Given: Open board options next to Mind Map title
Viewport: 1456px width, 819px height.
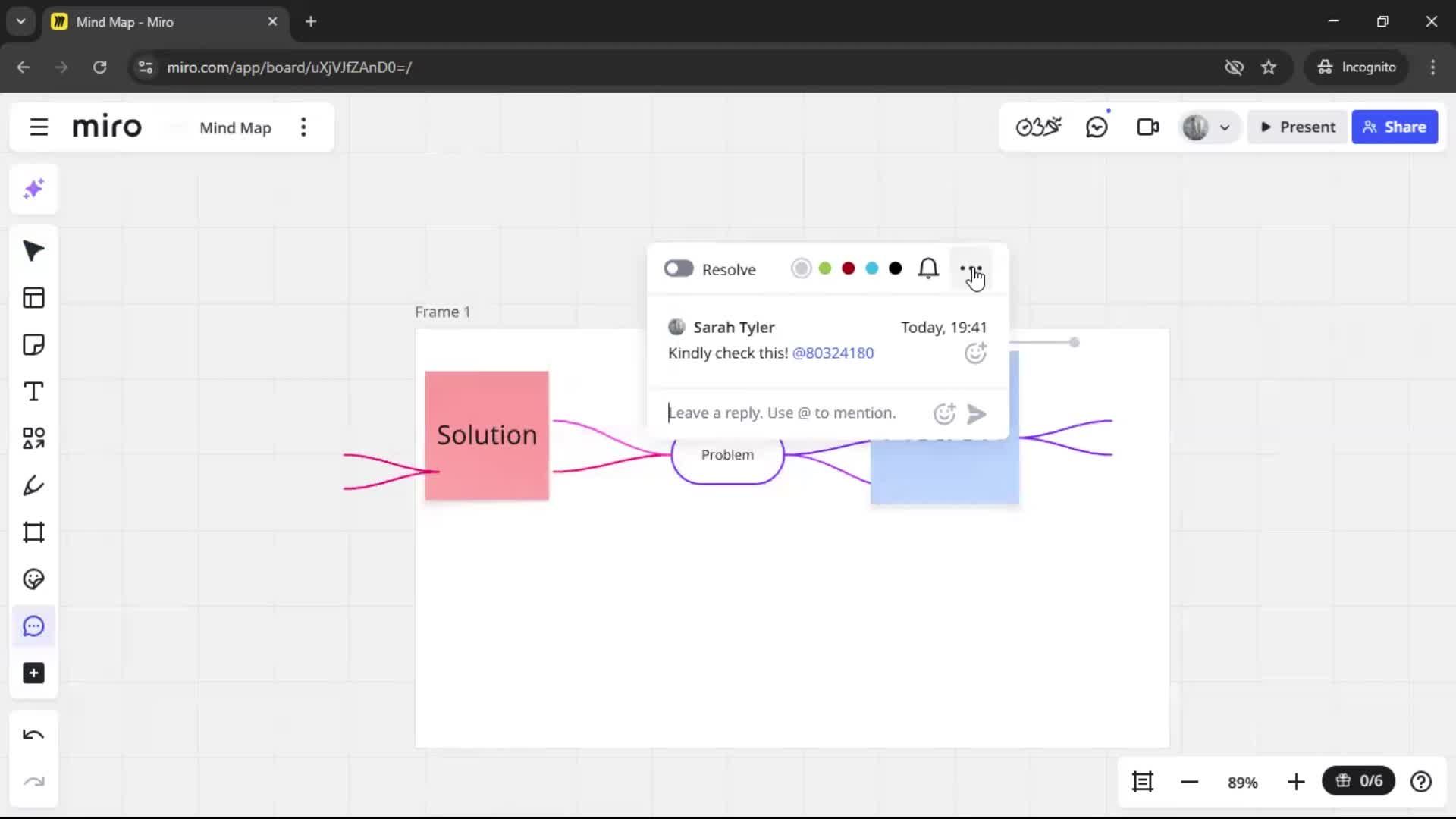Looking at the screenshot, I should click(303, 127).
